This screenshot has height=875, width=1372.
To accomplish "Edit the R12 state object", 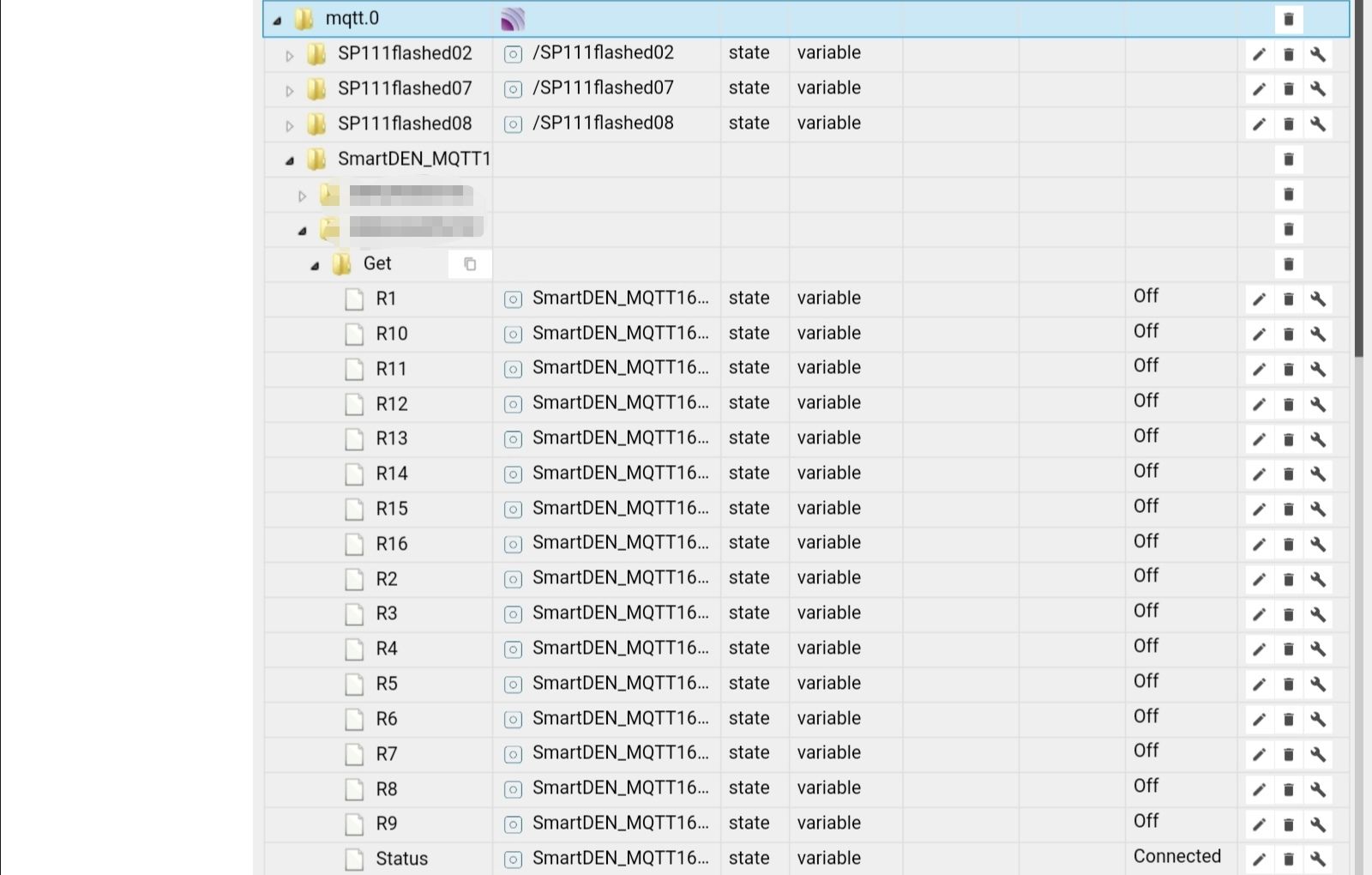I will [1259, 404].
